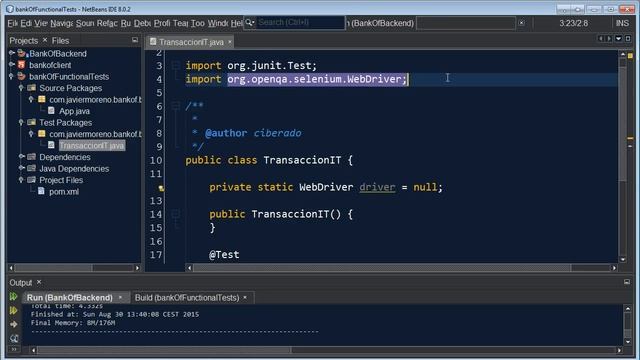The height and width of the screenshot is (360, 640).
Task: Click the yellow Re-run with options icon
Action: [x=13, y=311]
